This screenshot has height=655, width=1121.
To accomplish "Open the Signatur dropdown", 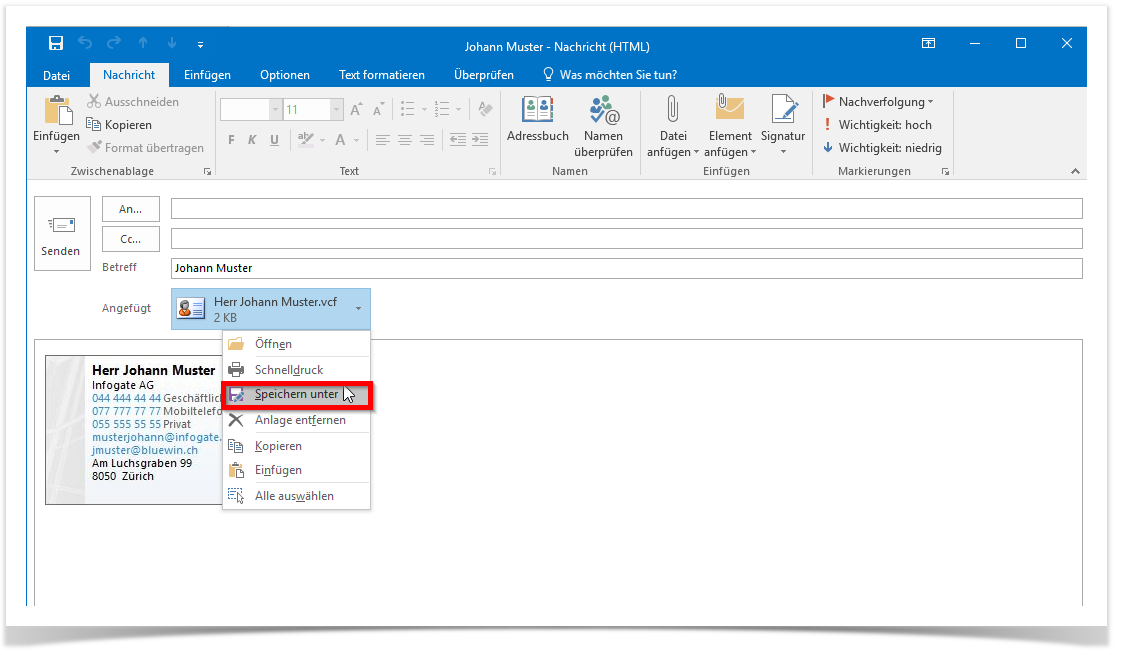I will [783, 124].
